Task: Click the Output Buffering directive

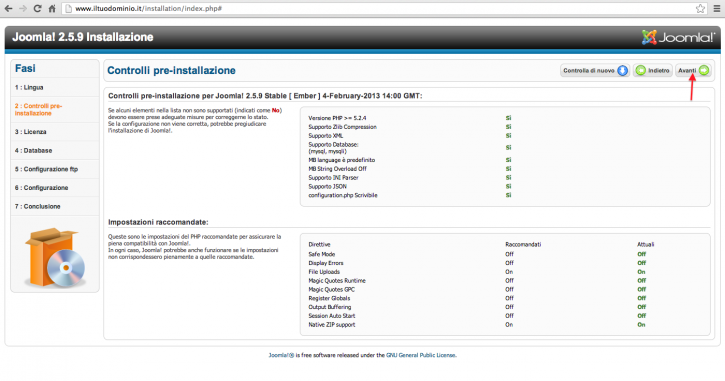Action: 330,307
